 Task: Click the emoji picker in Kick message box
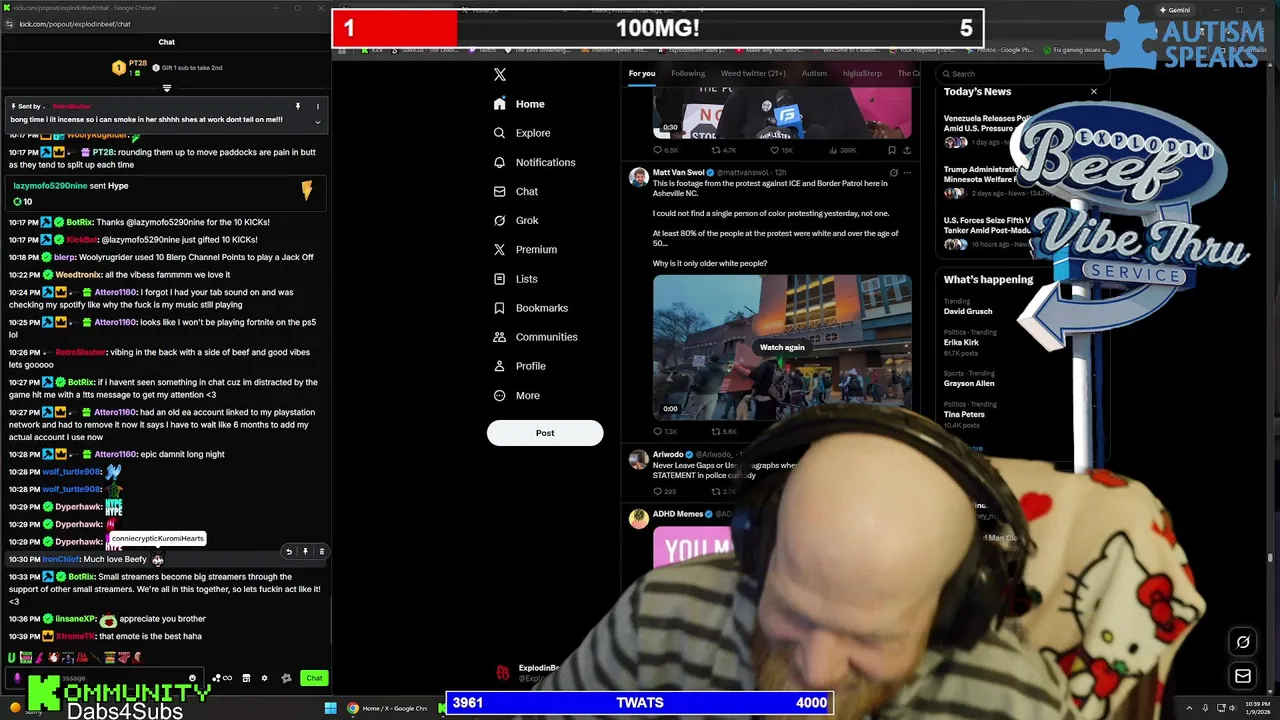coord(192,678)
